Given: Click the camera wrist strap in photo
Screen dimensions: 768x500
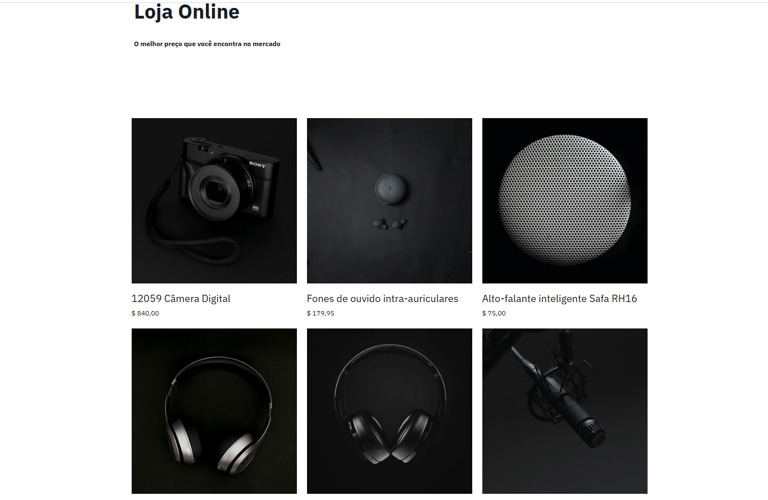Looking at the screenshot, I should point(186,230).
